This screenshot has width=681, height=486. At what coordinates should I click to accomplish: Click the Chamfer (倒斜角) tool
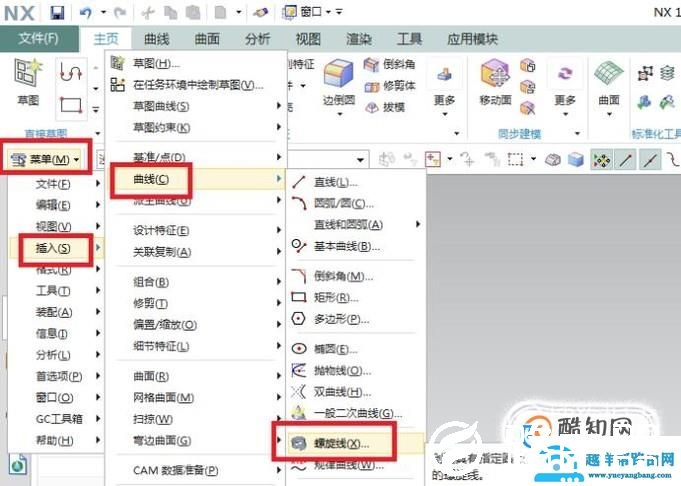click(389, 65)
